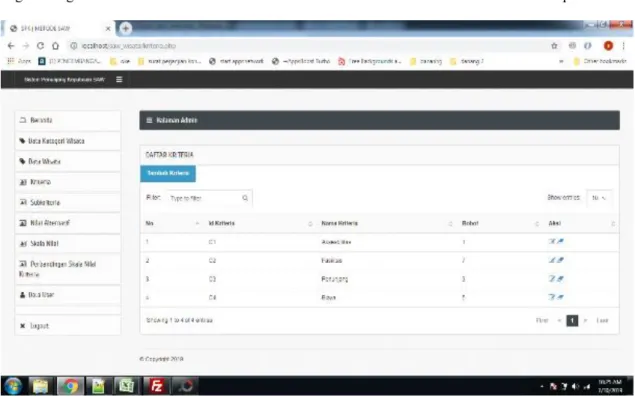This screenshot has height=397, width=635.
Task: Sort table by the No column
Action: pyautogui.click(x=173, y=223)
